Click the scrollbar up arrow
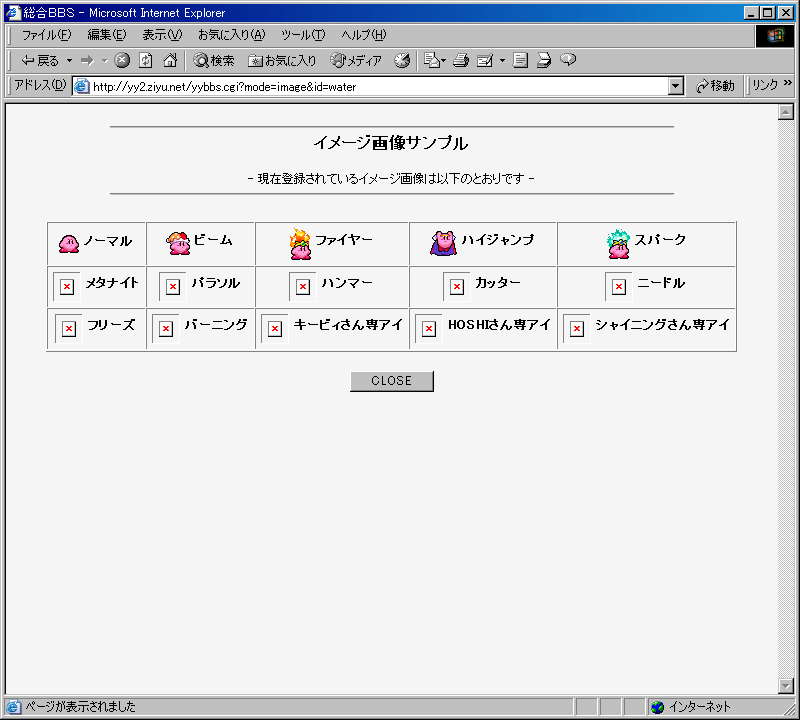 pyautogui.click(x=786, y=112)
